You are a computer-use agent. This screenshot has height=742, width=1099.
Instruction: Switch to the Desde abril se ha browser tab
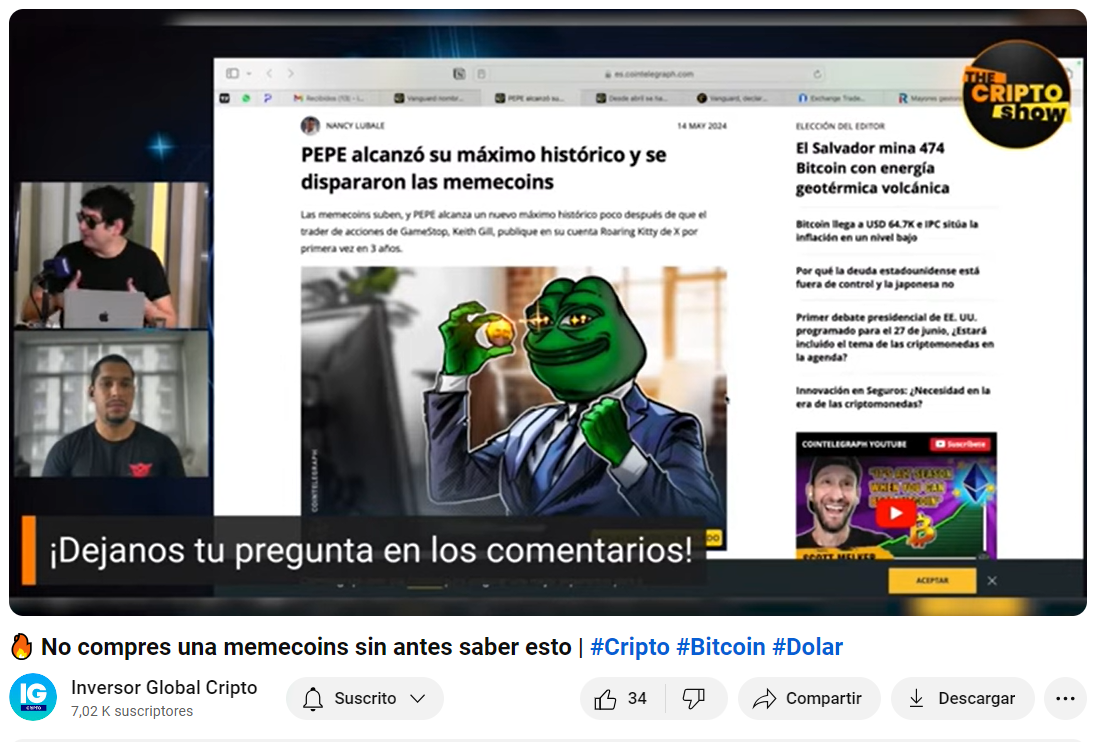633,99
